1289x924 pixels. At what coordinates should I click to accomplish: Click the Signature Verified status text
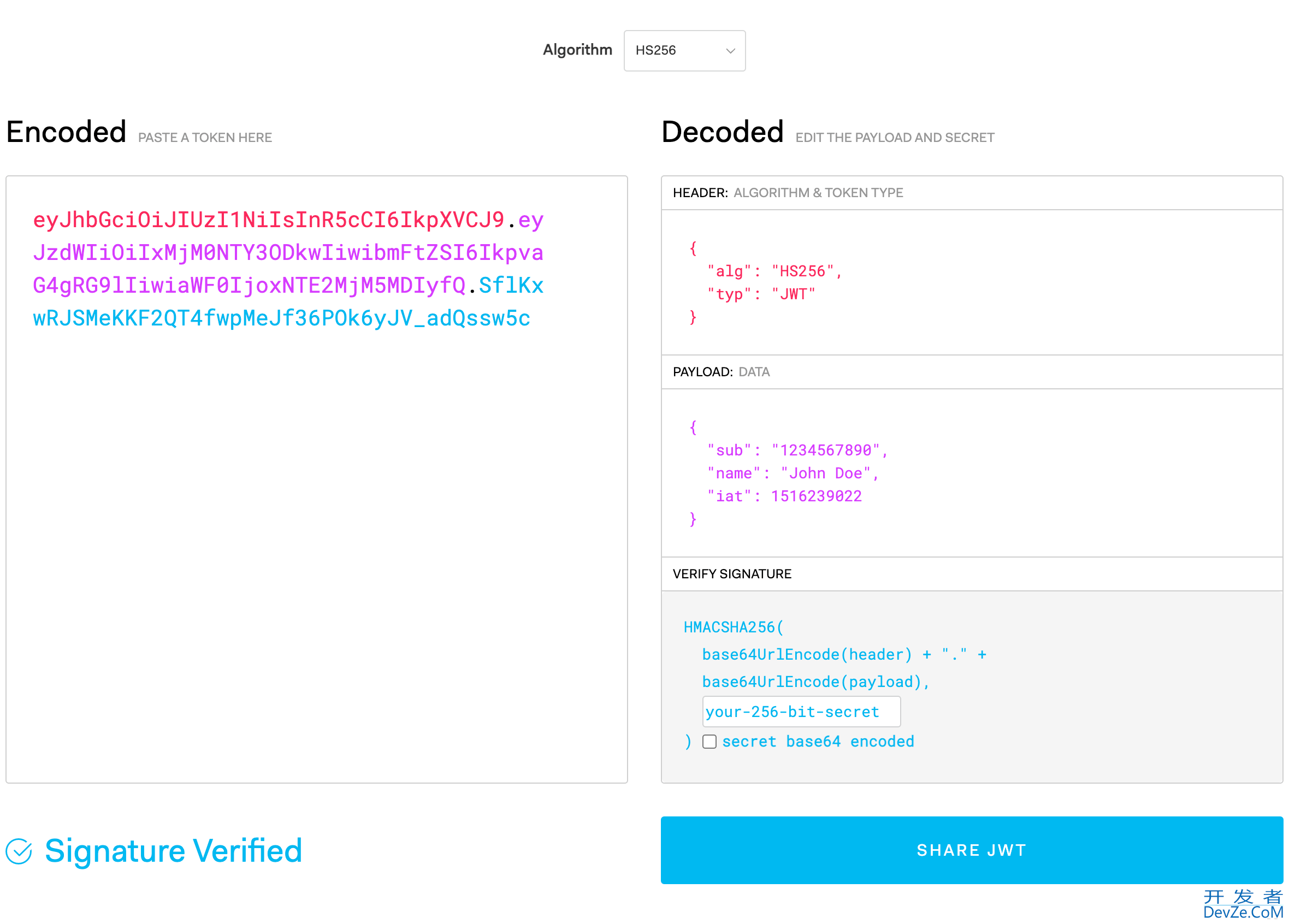click(x=173, y=851)
